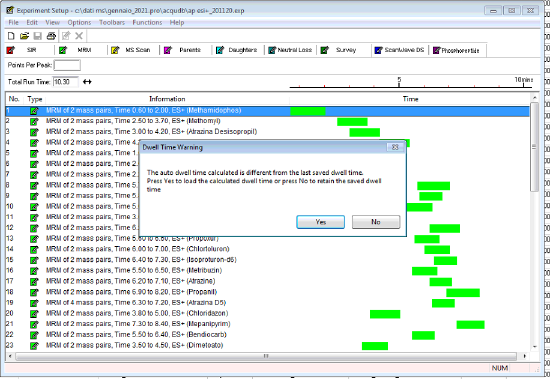Screen dimensions: 550x379
Task: Click the scroll down arrow of list
Action: pos(535,347)
